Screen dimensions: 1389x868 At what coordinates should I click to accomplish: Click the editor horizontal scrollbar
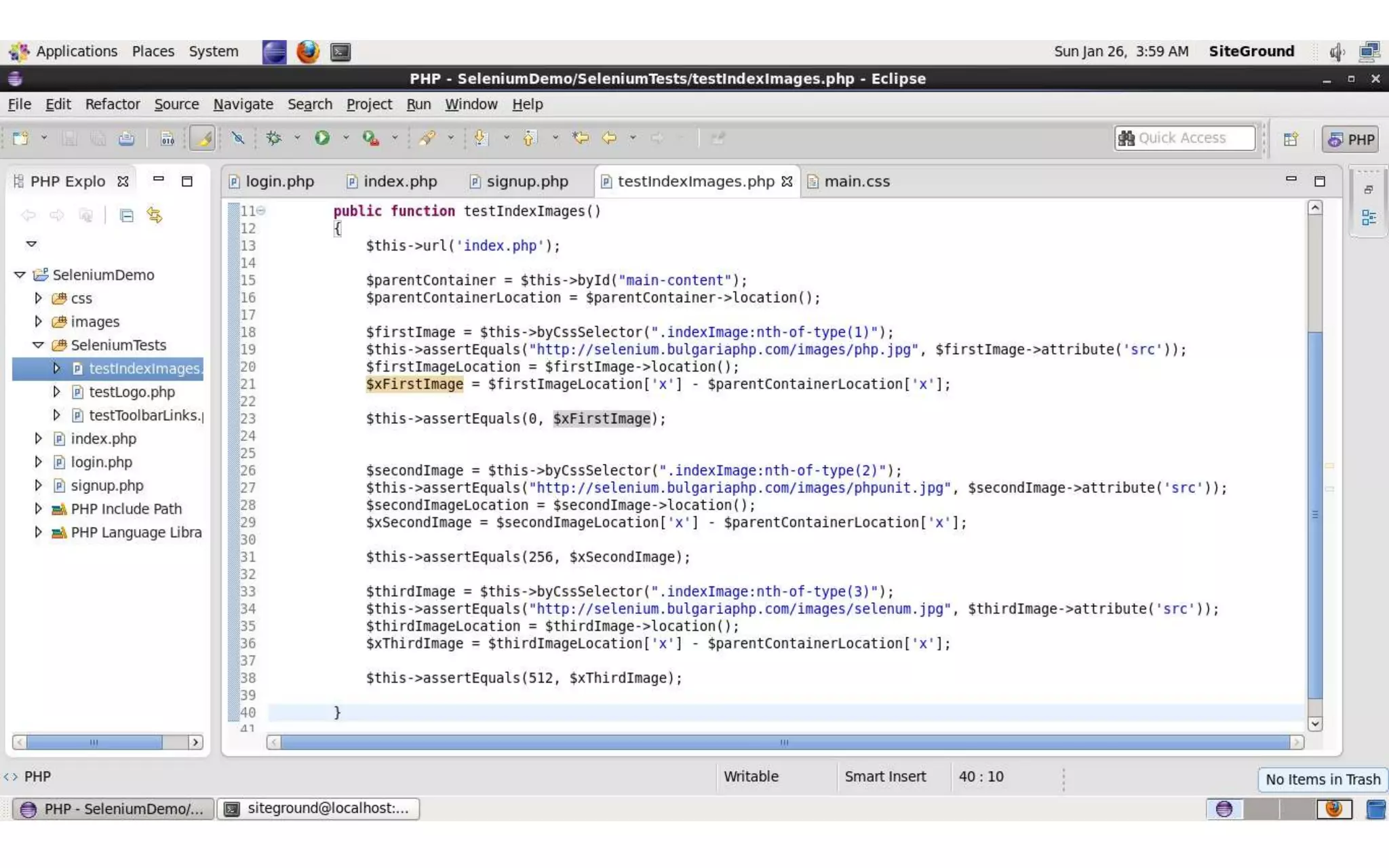[784, 743]
